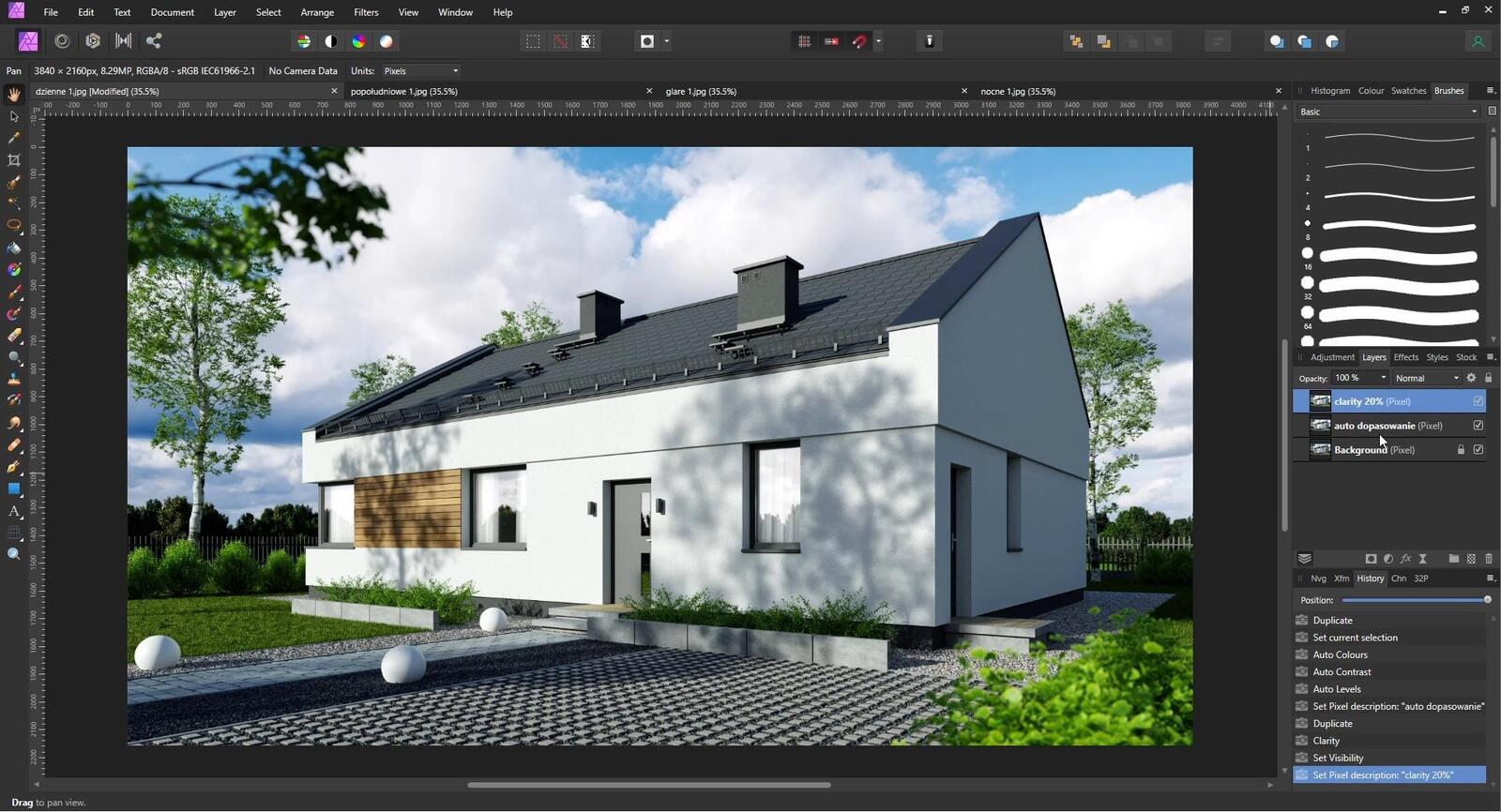Screen dimensions: 1501x812
Task: Toggle visibility of auto dopasowanie layer
Action: 1478,426
